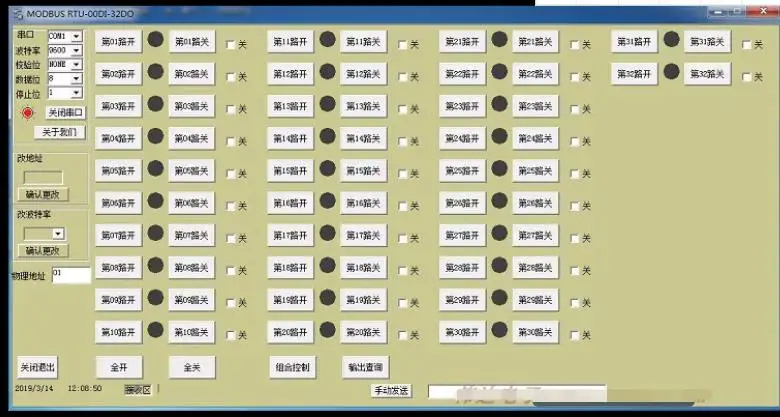Viewport: 780px width, 417px height.
Task: Click the 输出查询 output query button
Action: (366, 367)
